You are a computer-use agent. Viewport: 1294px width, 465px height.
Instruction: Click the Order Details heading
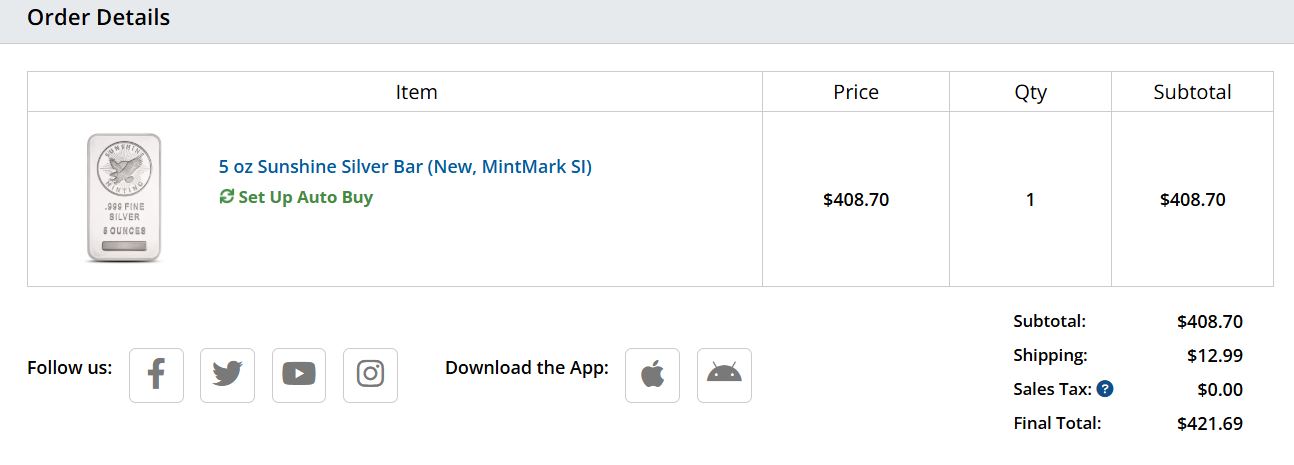point(98,18)
